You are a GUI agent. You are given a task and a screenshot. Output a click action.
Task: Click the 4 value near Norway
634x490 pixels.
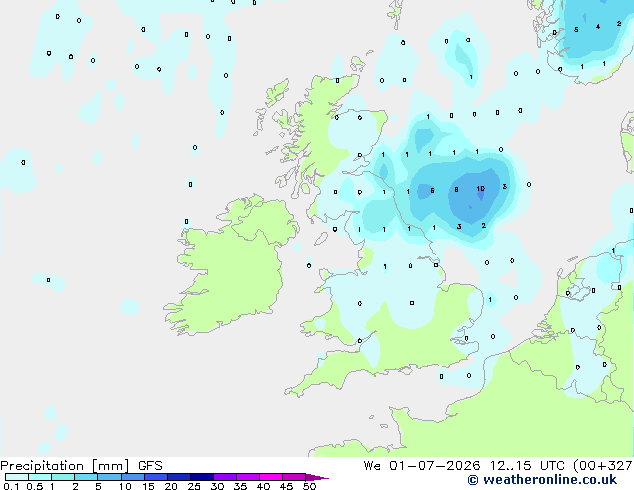click(598, 27)
